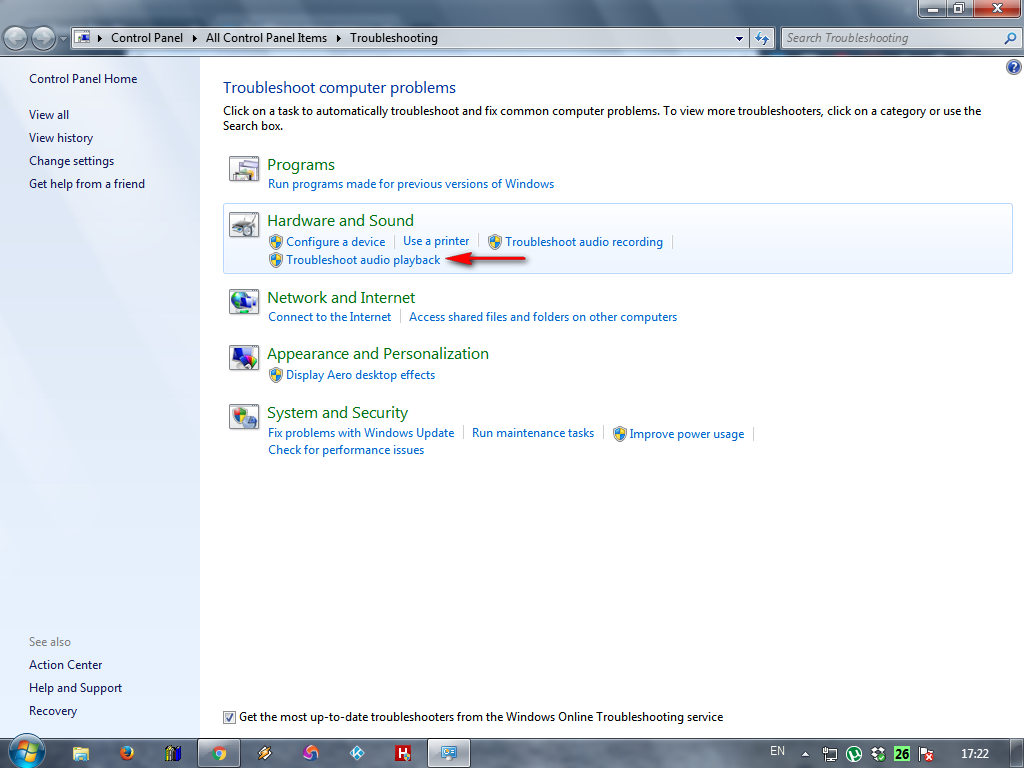The height and width of the screenshot is (768, 1024).
Task: Click the Control Panel breadcrumb
Action: [146, 38]
